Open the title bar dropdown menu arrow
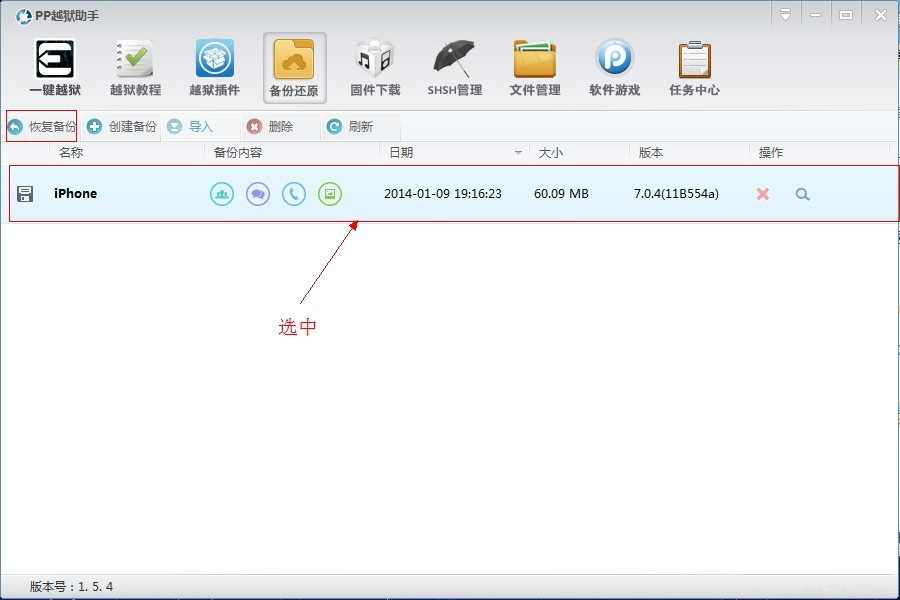This screenshot has height=600, width=900. coord(786,15)
